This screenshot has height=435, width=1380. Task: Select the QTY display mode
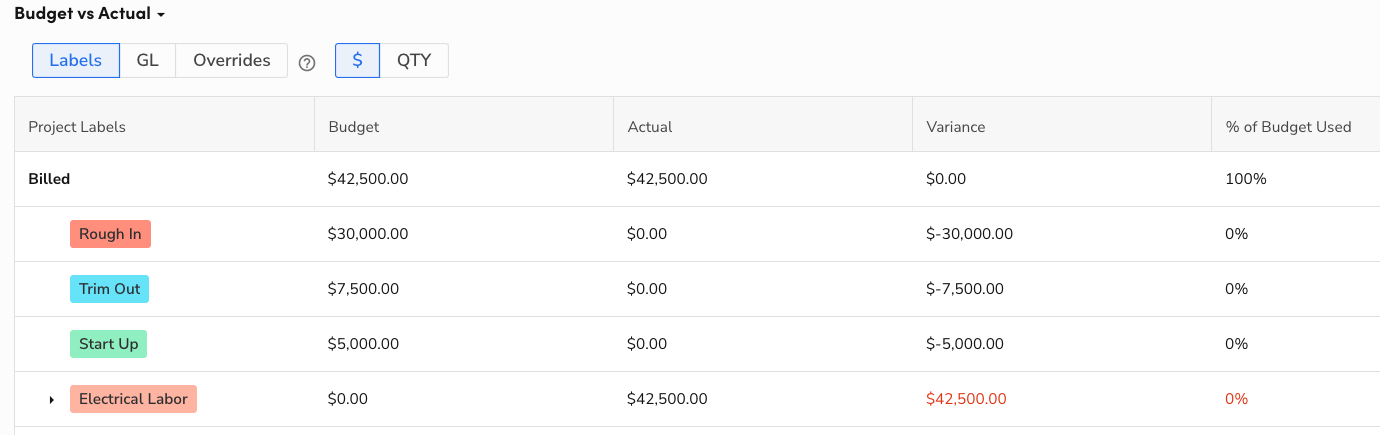coord(414,60)
